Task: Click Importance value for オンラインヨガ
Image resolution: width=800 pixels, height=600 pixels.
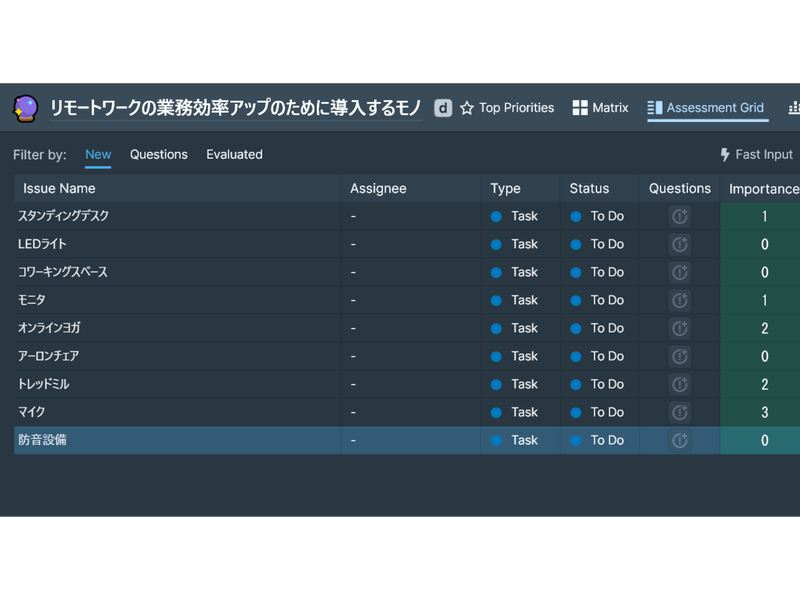Action: (764, 328)
